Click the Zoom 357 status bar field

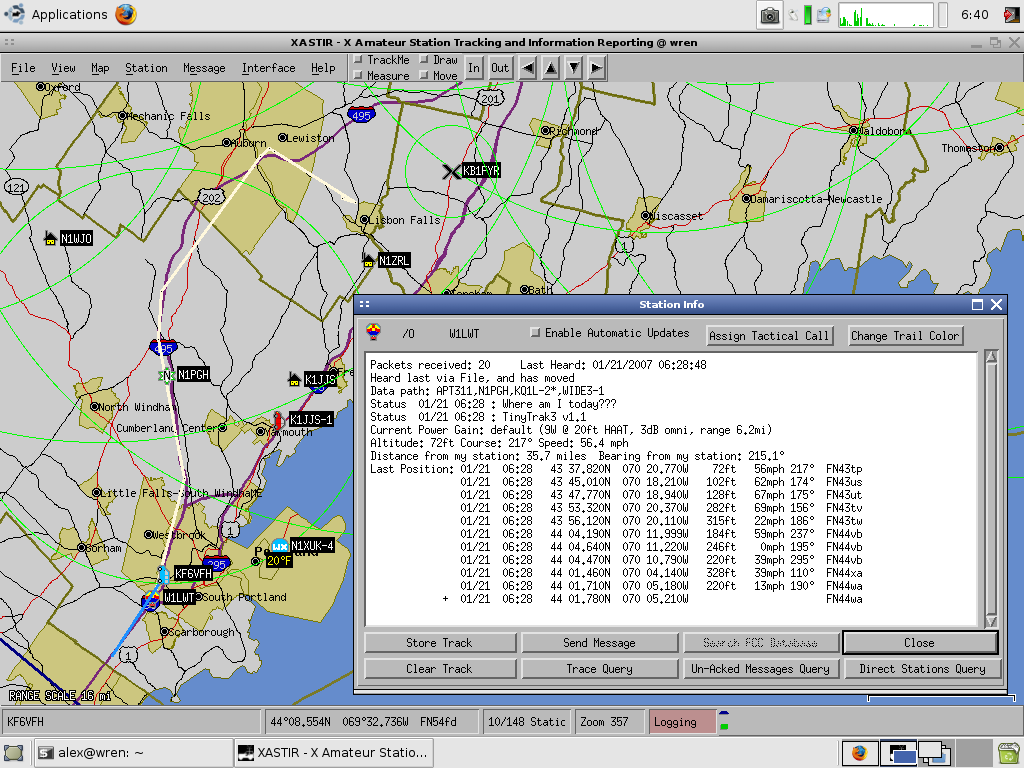pyautogui.click(x=609, y=722)
